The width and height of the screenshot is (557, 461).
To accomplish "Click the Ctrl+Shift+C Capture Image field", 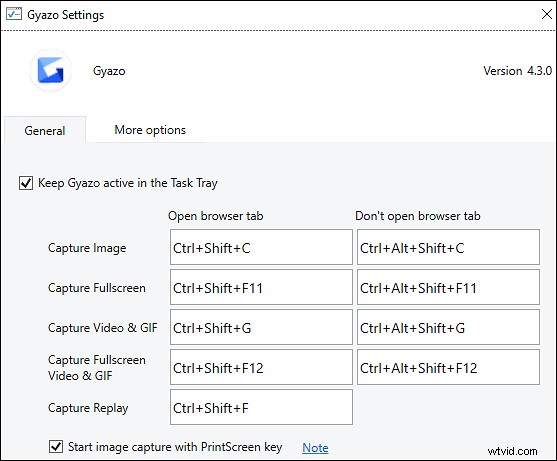I will pyautogui.click(x=261, y=247).
